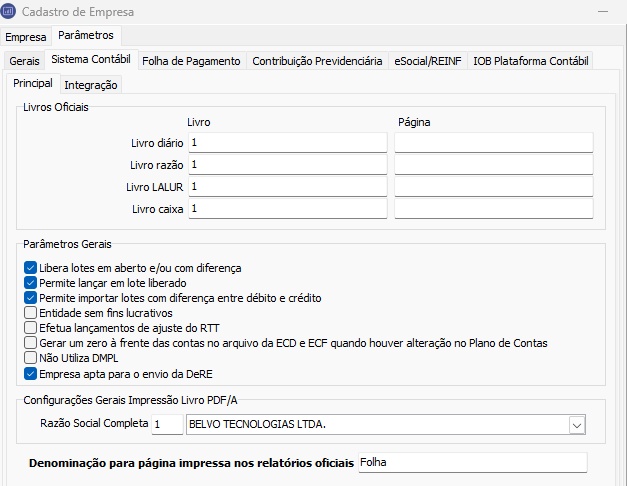
Task: Check the Não Utiliza DMPL option
Action: (30, 358)
